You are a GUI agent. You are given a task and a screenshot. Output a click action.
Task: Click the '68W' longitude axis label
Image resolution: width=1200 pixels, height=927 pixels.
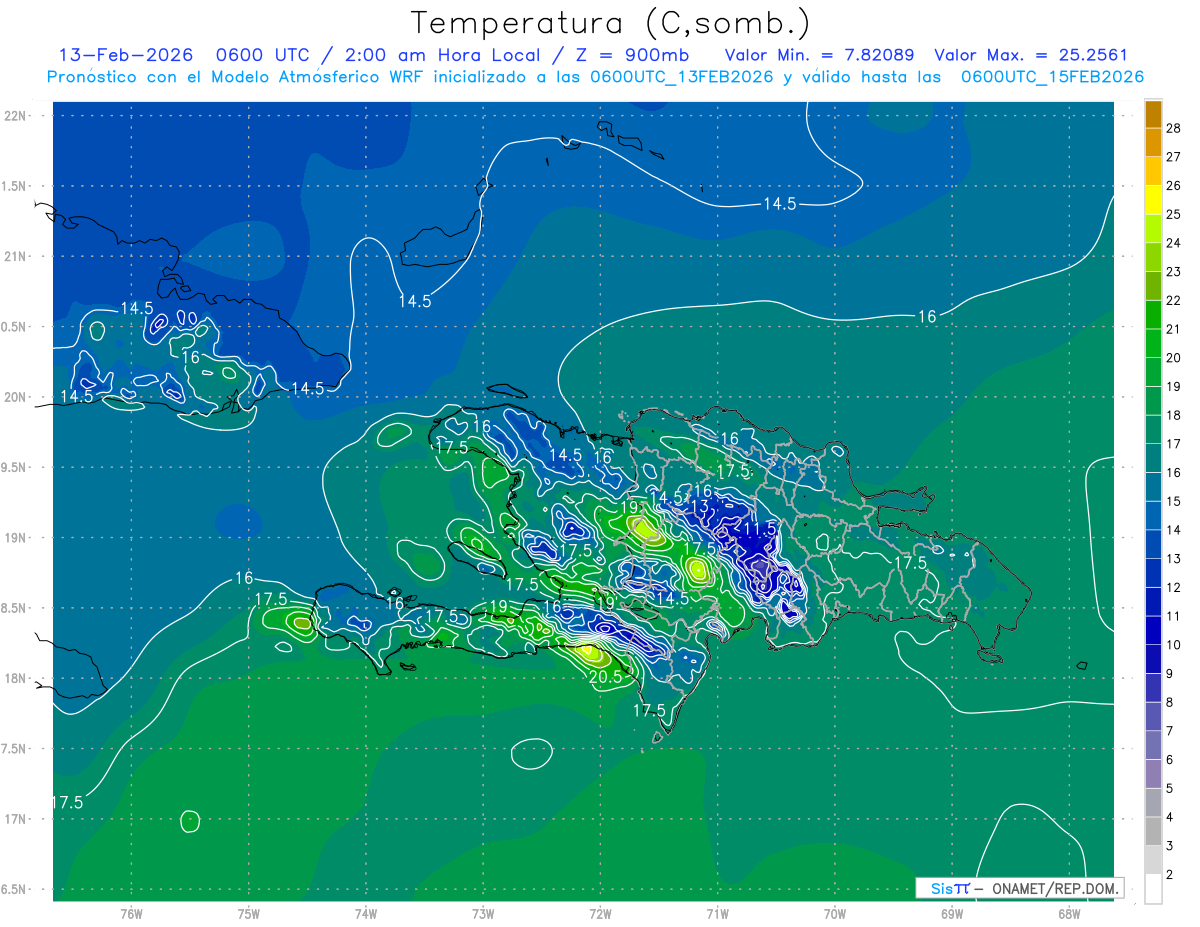(1069, 913)
